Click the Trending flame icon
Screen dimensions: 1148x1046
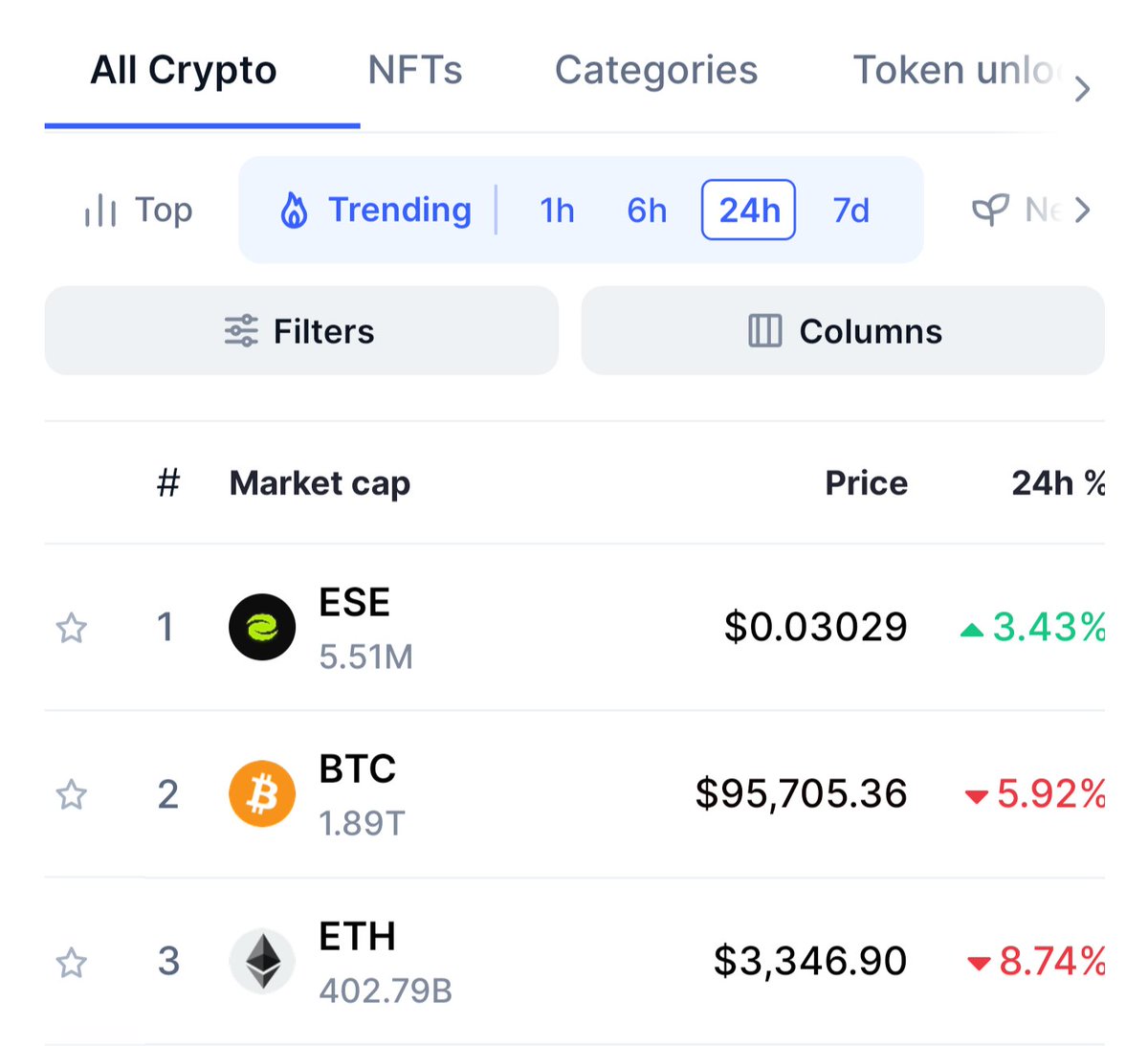pyautogui.click(x=294, y=210)
